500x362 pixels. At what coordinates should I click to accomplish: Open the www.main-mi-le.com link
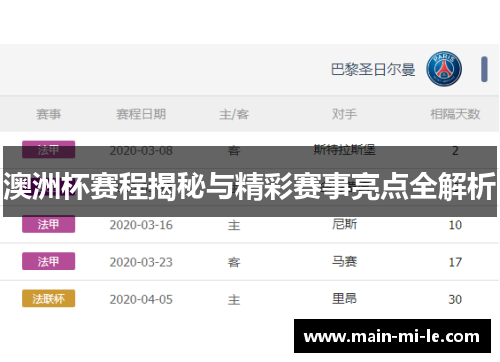tap(392, 336)
